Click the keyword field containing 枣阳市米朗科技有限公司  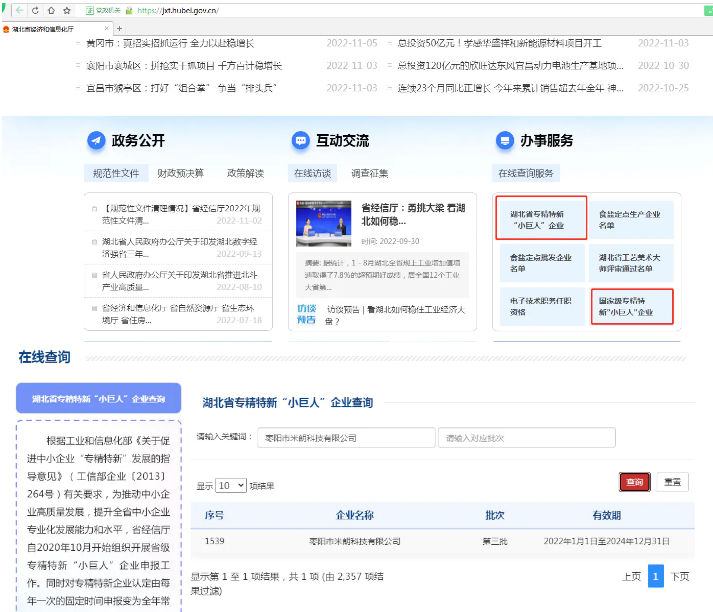point(343,438)
